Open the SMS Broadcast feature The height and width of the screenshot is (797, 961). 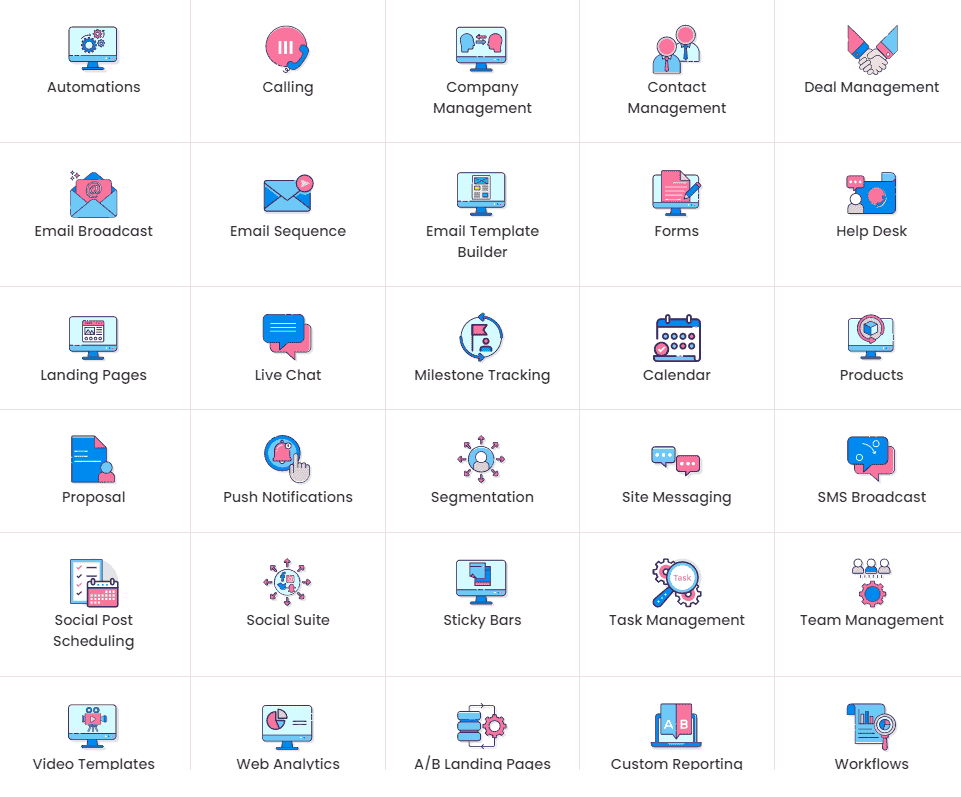(870, 458)
